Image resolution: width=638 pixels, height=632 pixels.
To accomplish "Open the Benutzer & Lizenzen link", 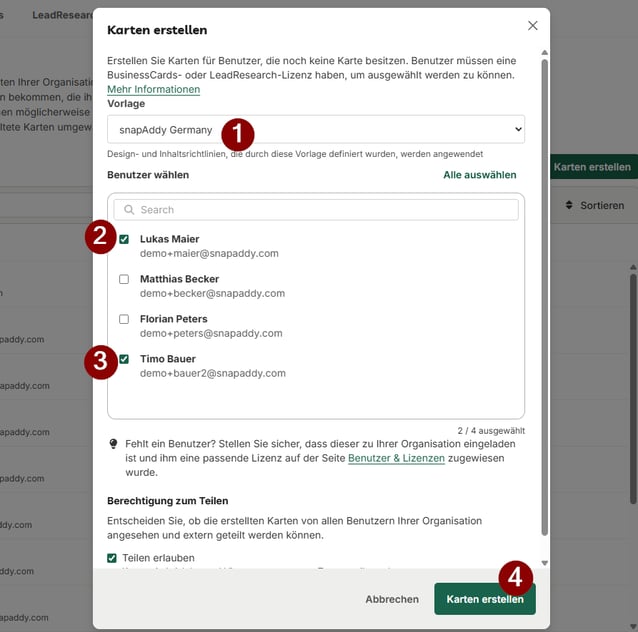I will [396, 458].
